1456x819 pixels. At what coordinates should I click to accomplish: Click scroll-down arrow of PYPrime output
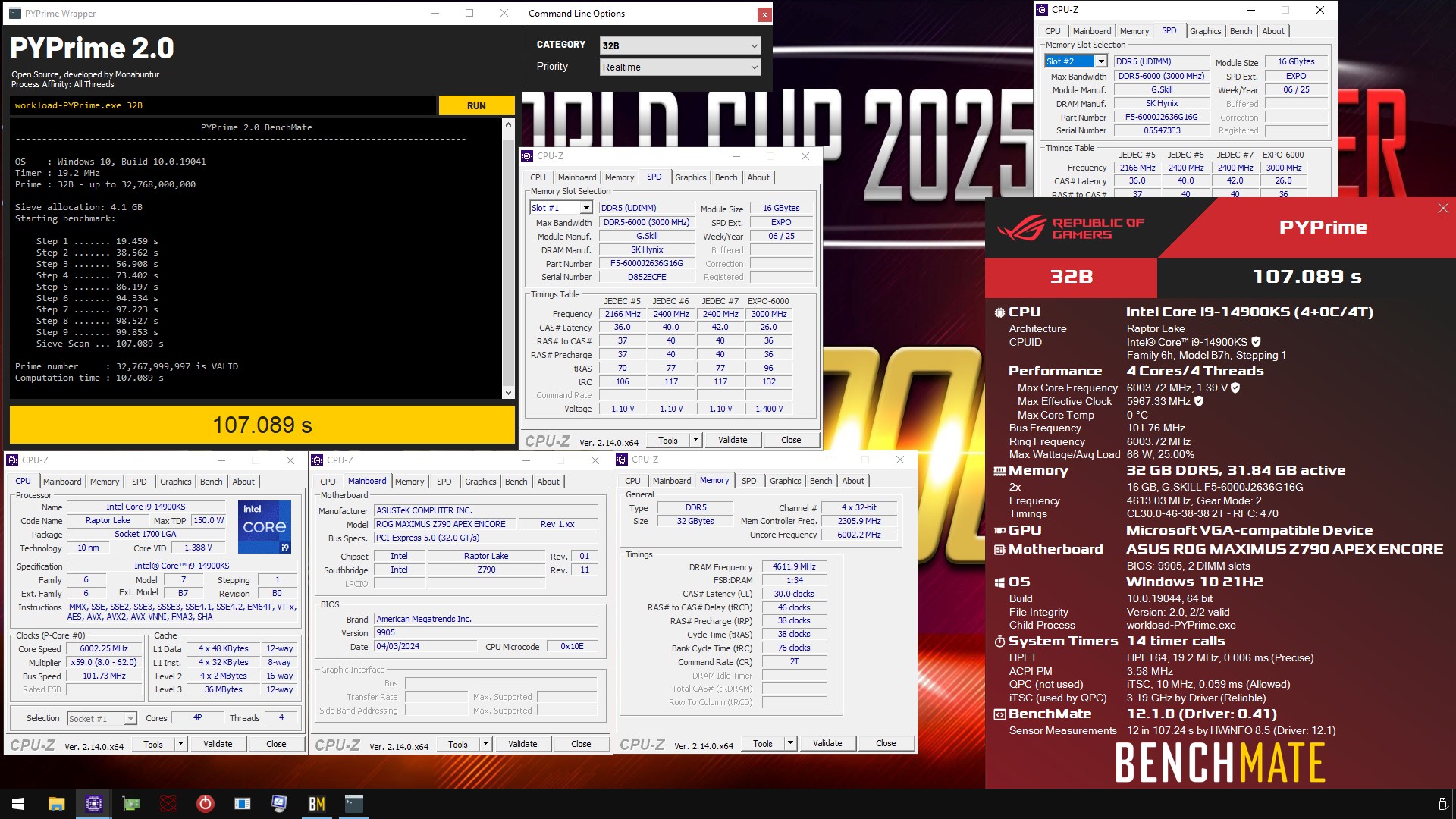508,392
